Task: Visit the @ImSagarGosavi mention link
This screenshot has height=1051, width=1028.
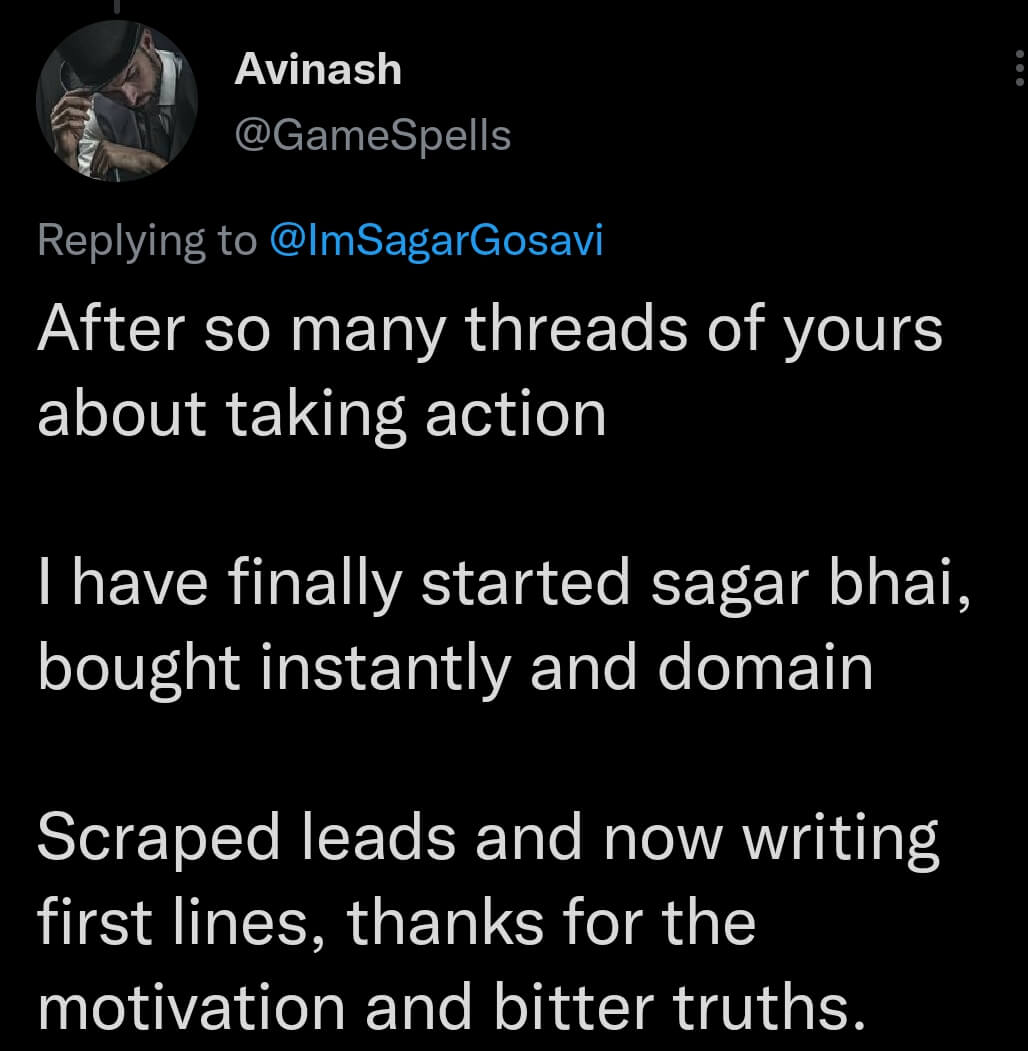Action: [437, 242]
